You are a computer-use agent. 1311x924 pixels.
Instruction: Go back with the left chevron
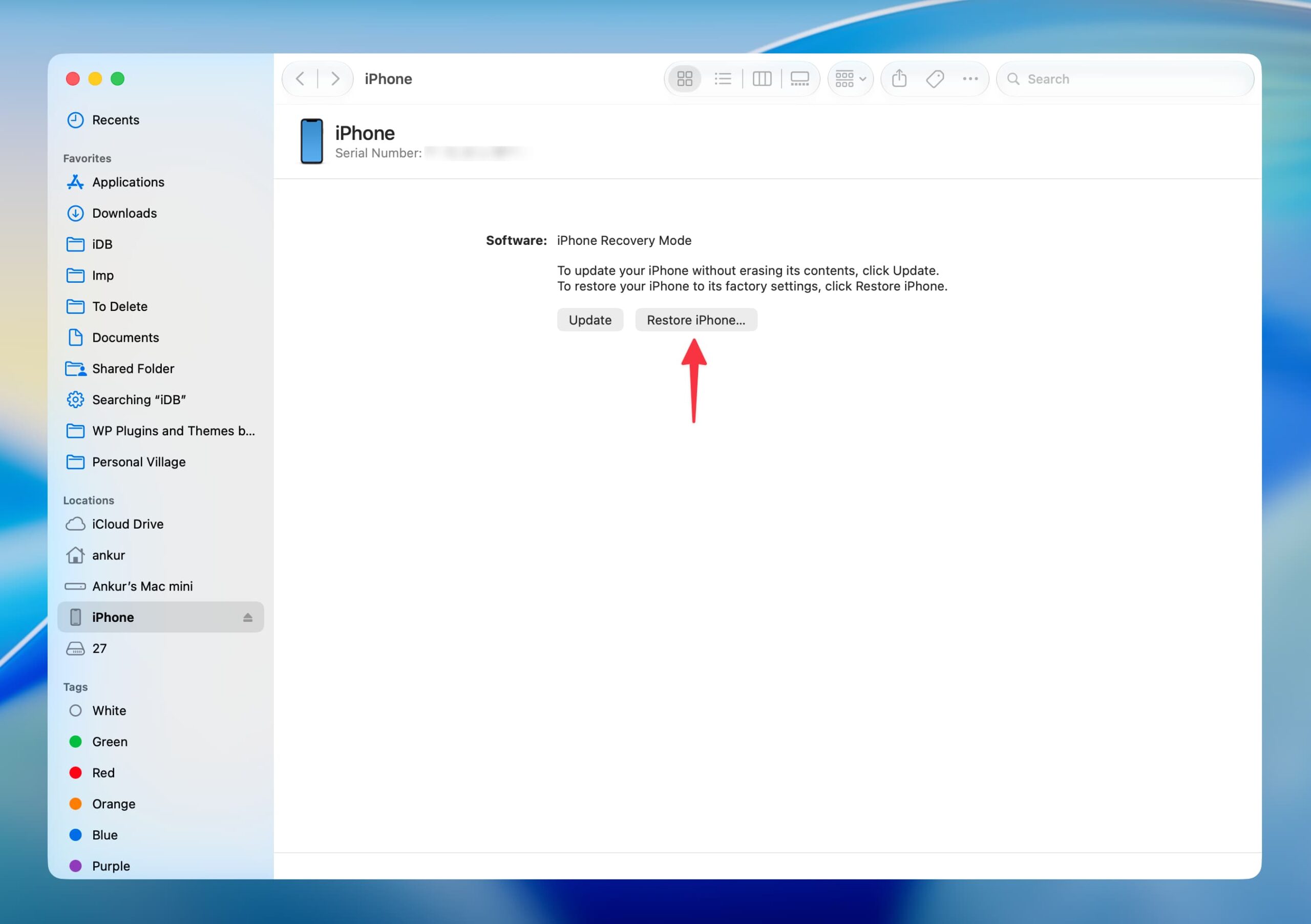(300, 79)
